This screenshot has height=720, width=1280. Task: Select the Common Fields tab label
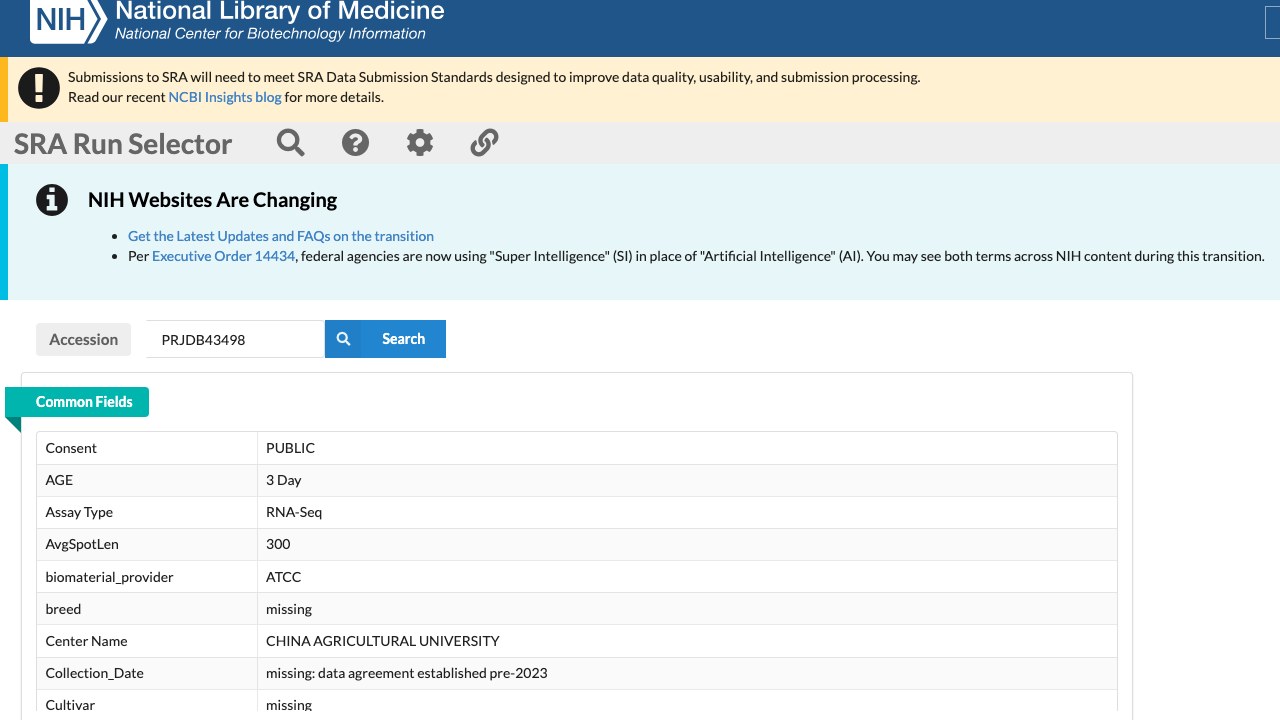coord(84,402)
